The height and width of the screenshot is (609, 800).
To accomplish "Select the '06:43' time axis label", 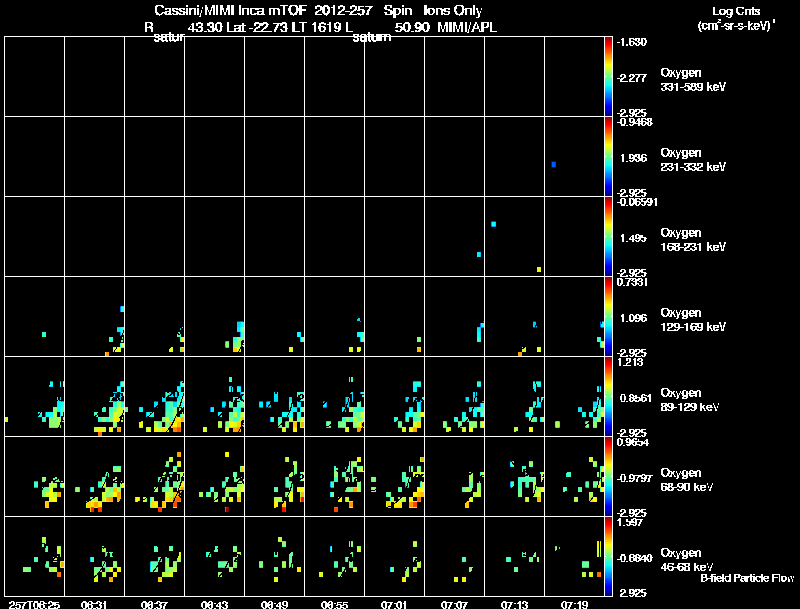I will tap(214, 604).
